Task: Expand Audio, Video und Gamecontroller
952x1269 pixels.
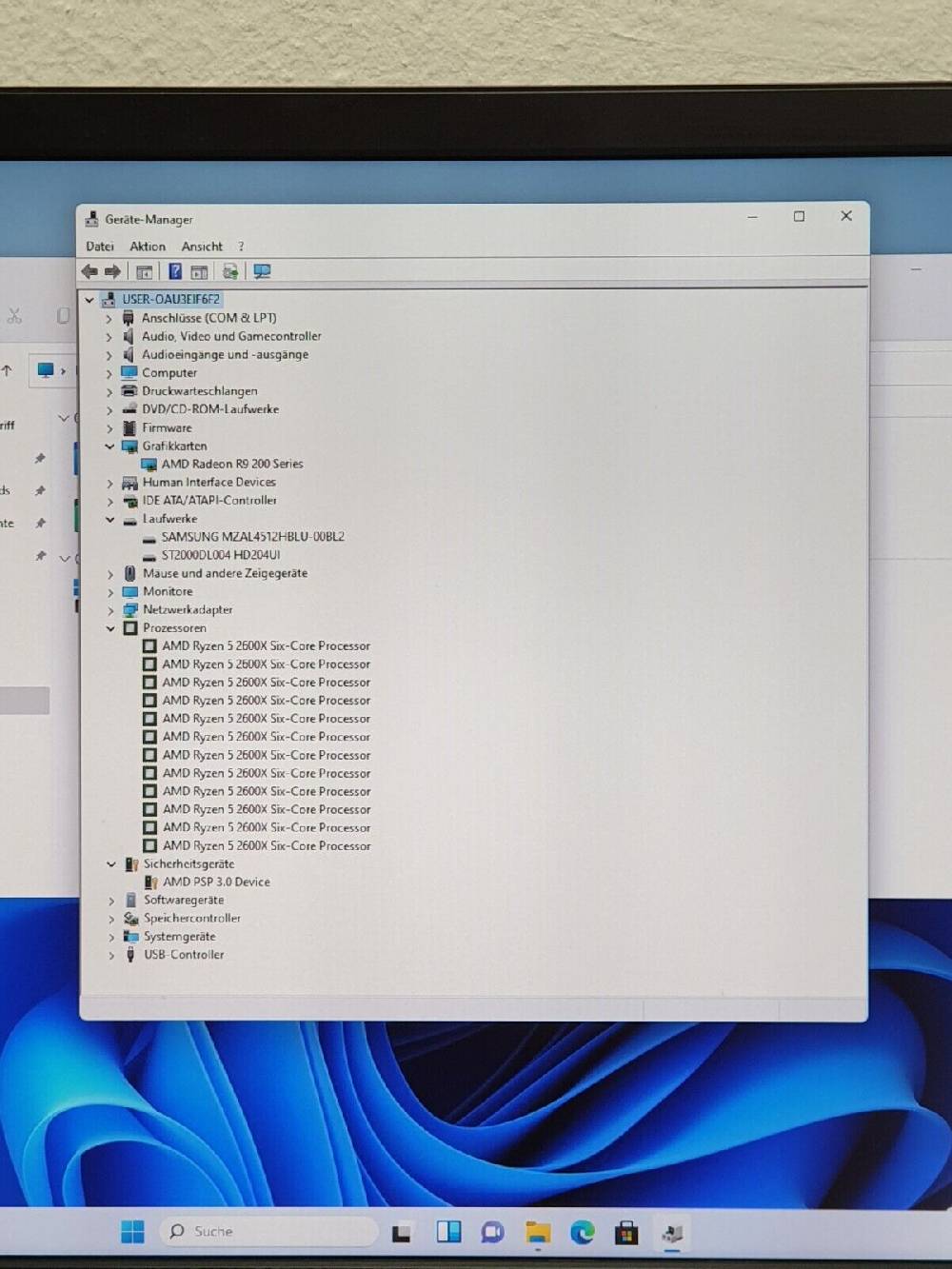Action: [x=109, y=337]
